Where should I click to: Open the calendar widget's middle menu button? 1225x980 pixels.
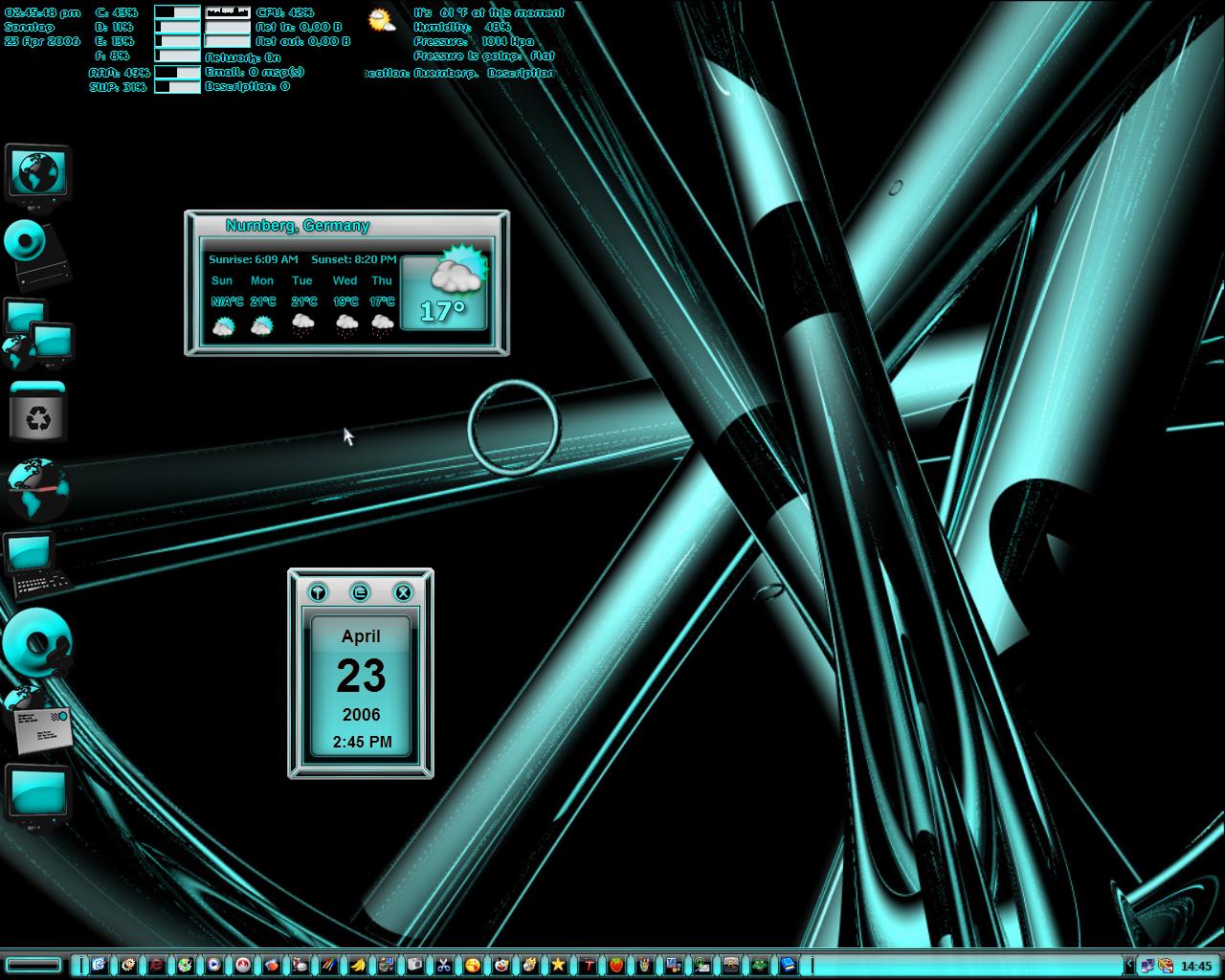pyautogui.click(x=360, y=592)
